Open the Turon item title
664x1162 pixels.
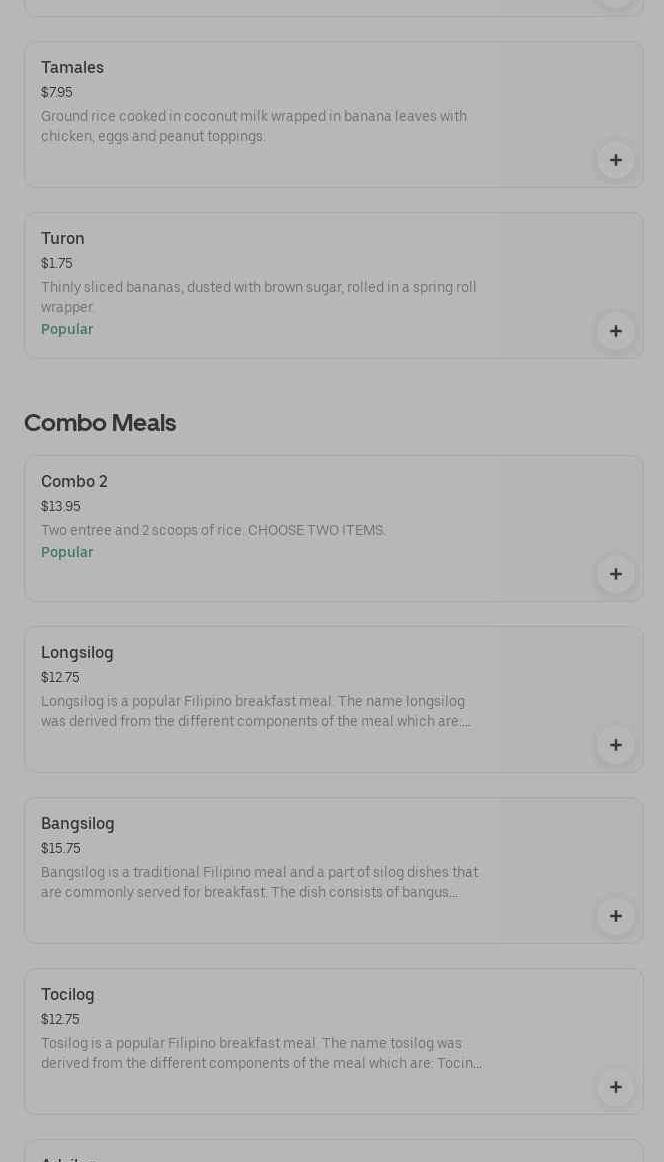coord(62,239)
